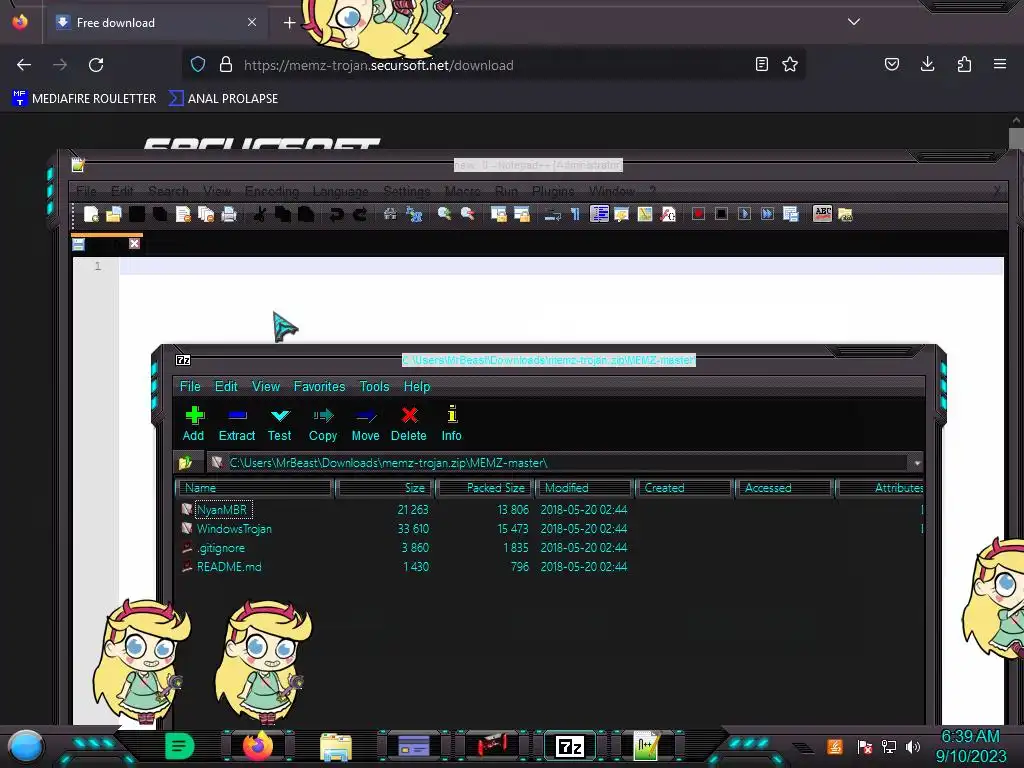Click the Cut scissors icon in Notepad++
The width and height of the screenshot is (1024, 768).
(x=259, y=214)
